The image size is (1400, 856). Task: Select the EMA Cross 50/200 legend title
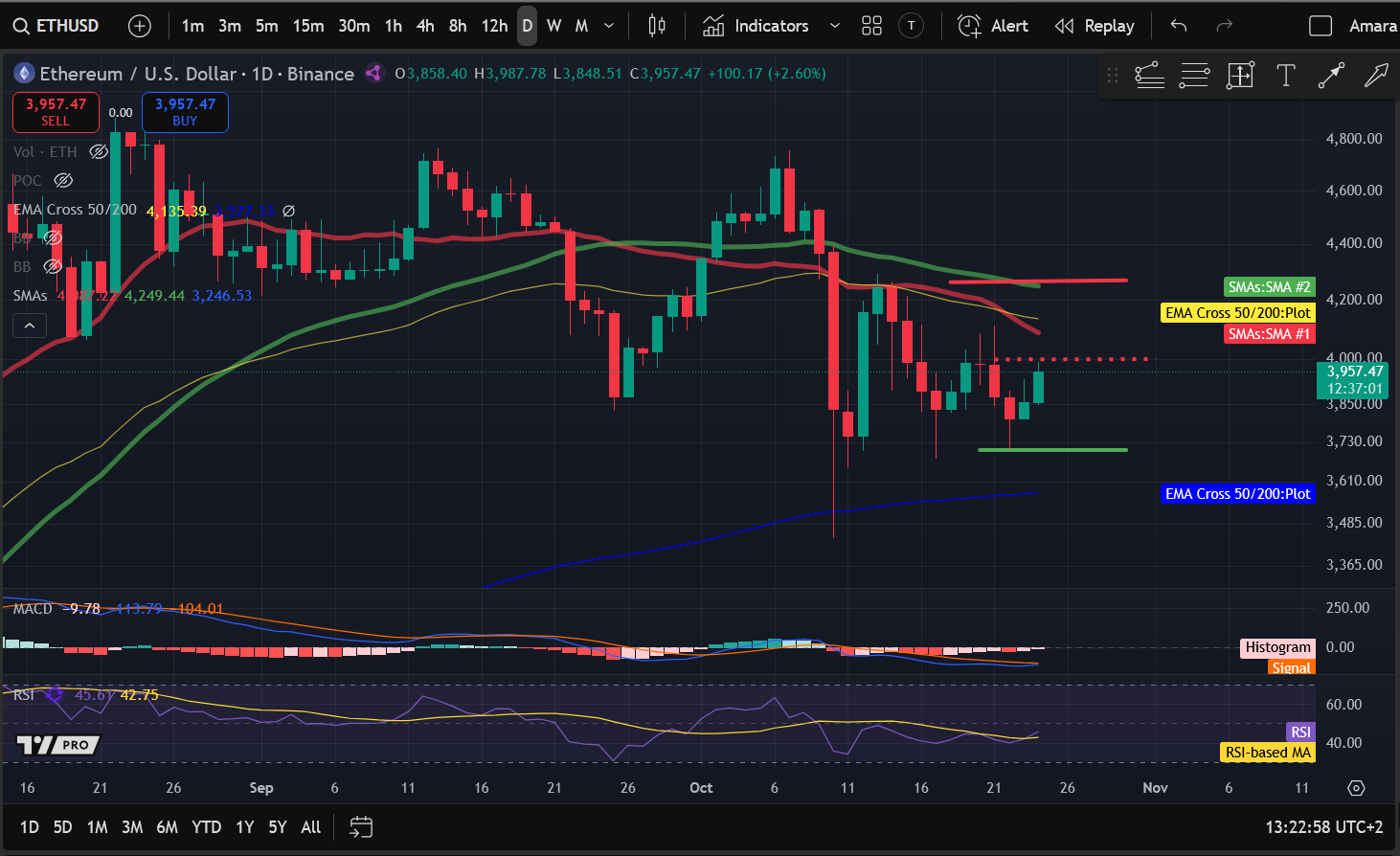75,210
